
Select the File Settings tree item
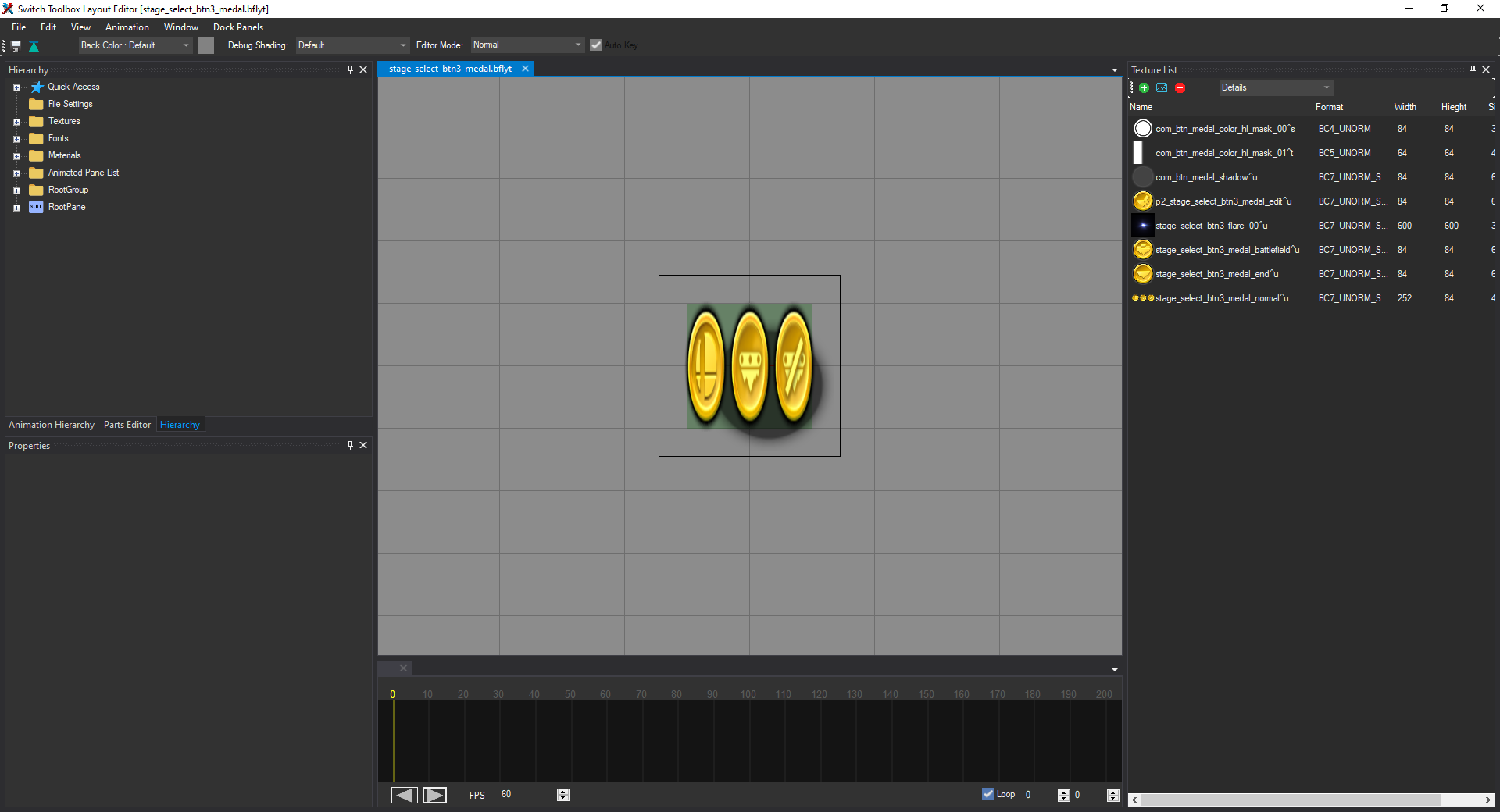70,104
